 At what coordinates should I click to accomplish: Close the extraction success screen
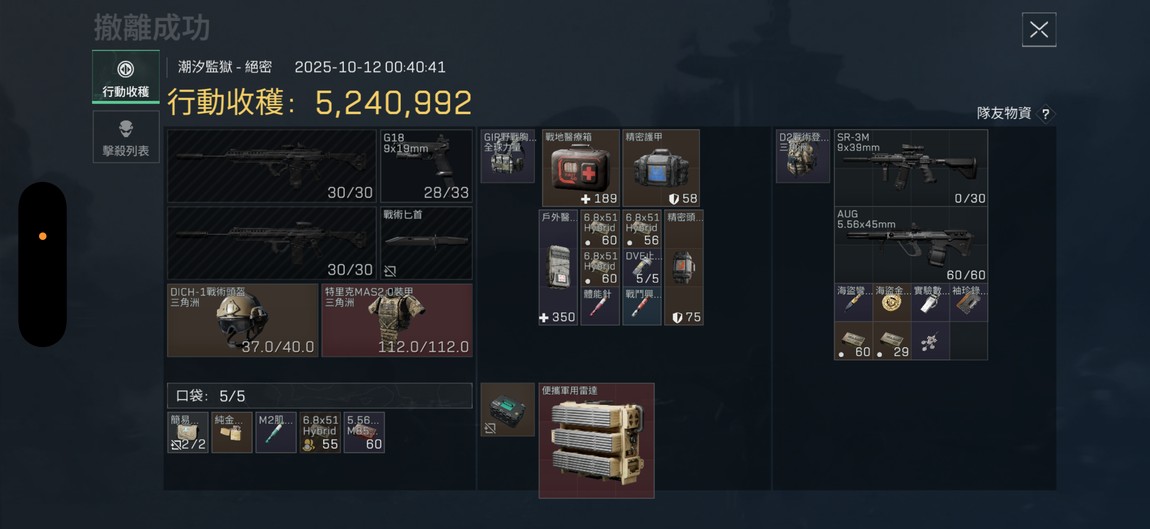pyautogui.click(x=1039, y=29)
